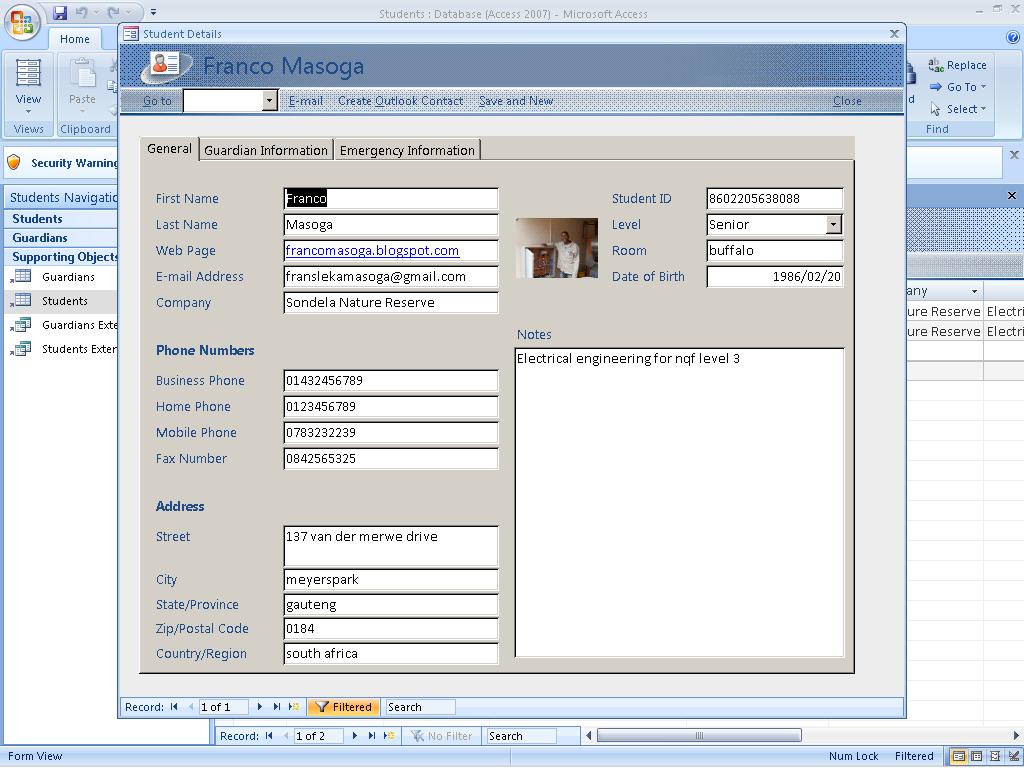Click Create Outlook Contact

click(400, 101)
